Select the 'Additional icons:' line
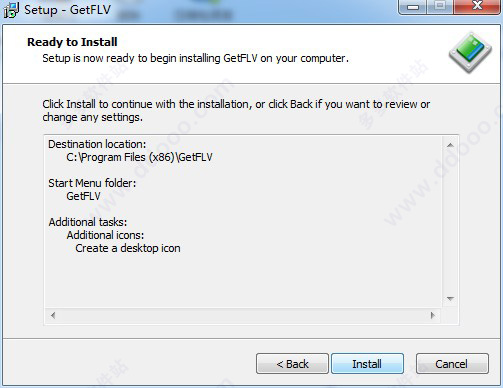503x388 pixels. (105, 235)
